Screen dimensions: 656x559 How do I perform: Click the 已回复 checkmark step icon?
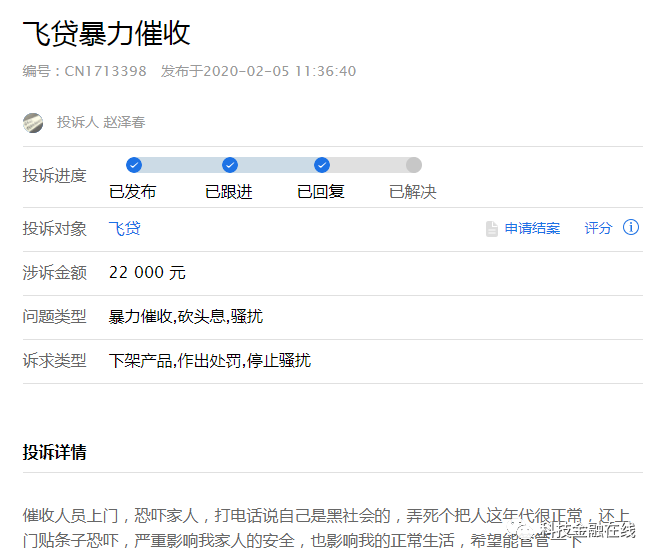[x=322, y=165]
